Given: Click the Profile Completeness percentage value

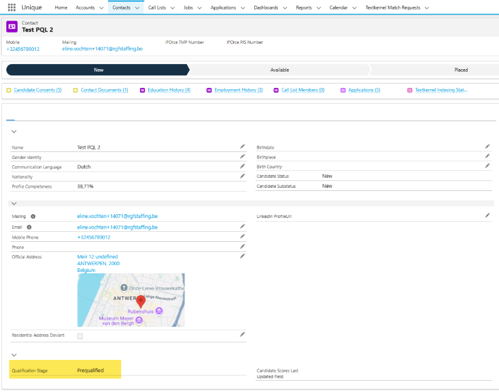Looking at the screenshot, I should coord(85,186).
